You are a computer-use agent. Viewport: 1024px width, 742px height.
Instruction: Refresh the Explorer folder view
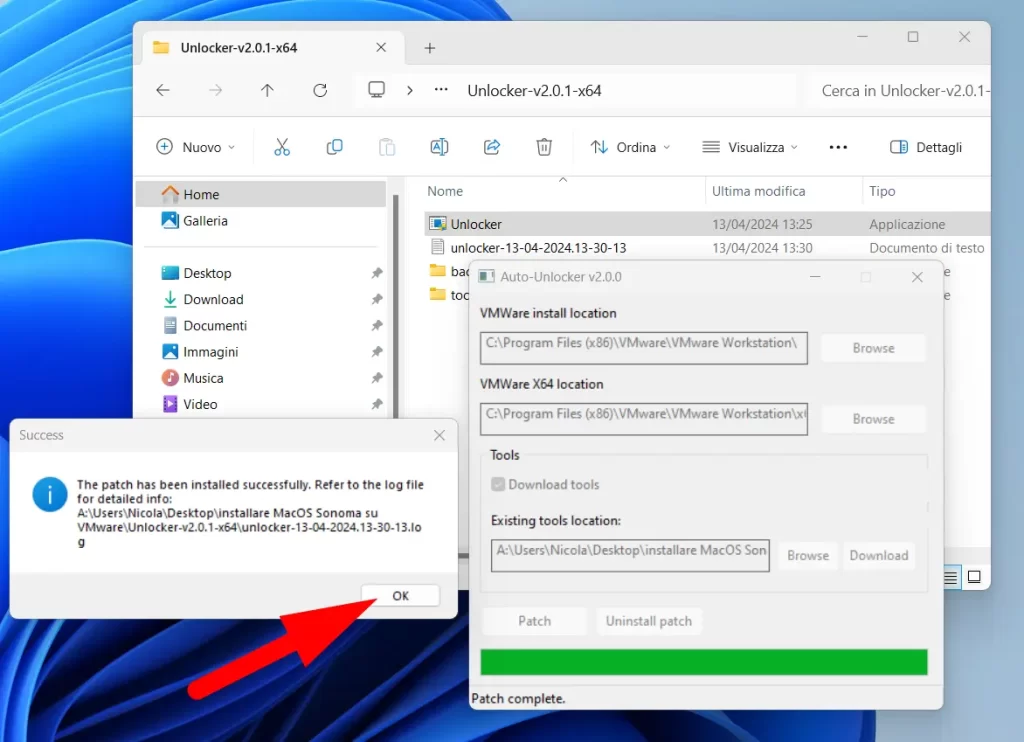coord(320,90)
